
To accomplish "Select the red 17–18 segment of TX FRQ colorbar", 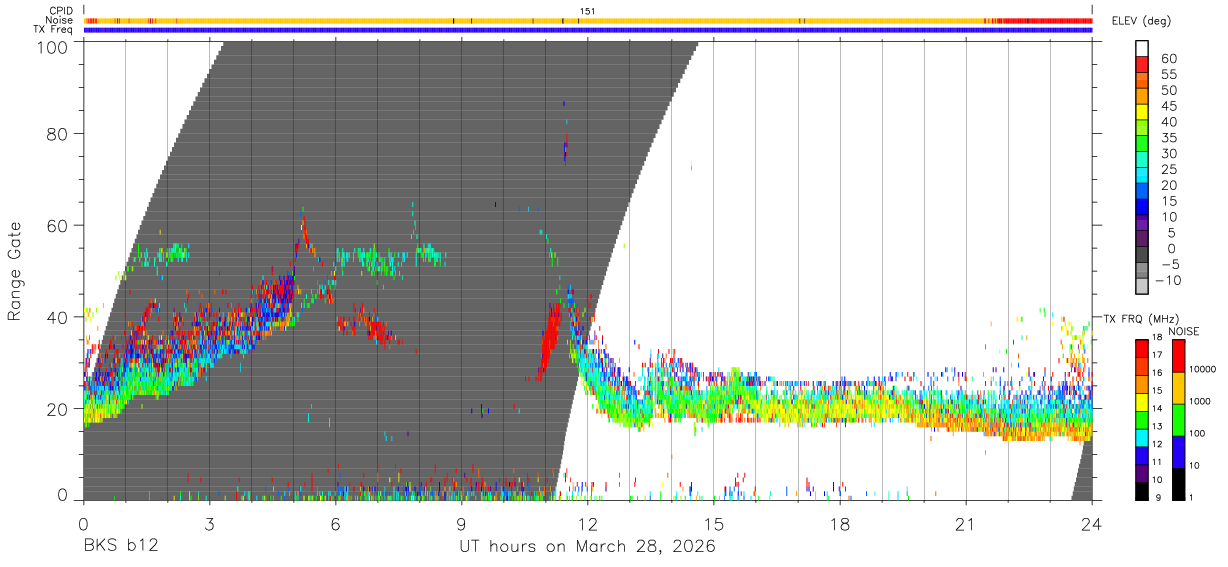I will 1142,348.
